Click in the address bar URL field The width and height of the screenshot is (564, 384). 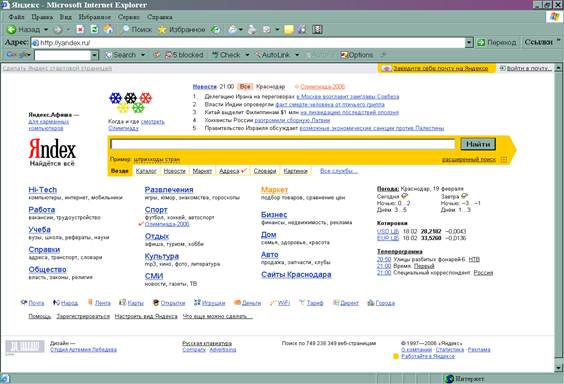[248, 43]
